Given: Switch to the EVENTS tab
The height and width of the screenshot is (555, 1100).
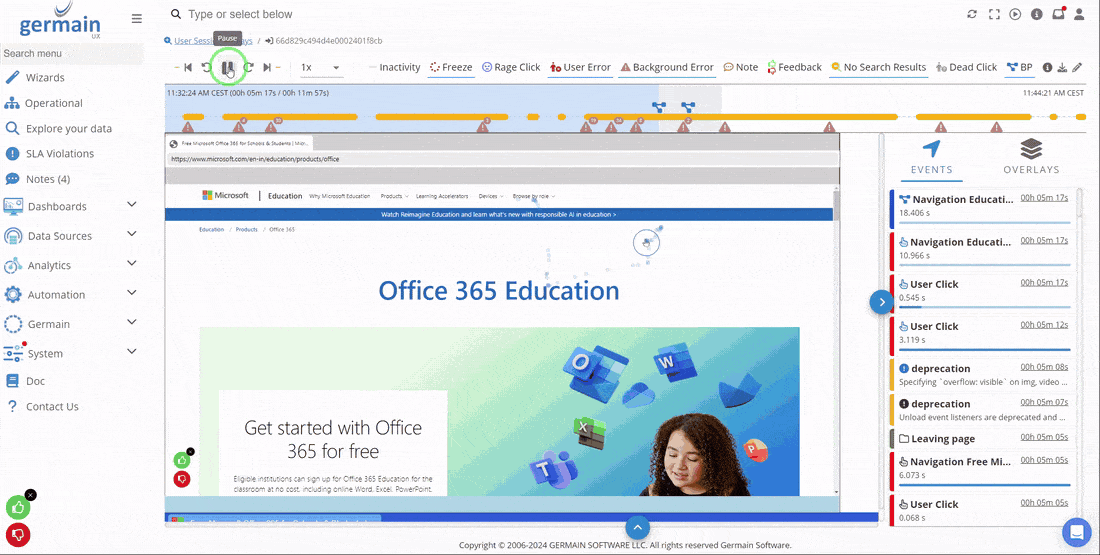Looking at the screenshot, I should [x=932, y=158].
